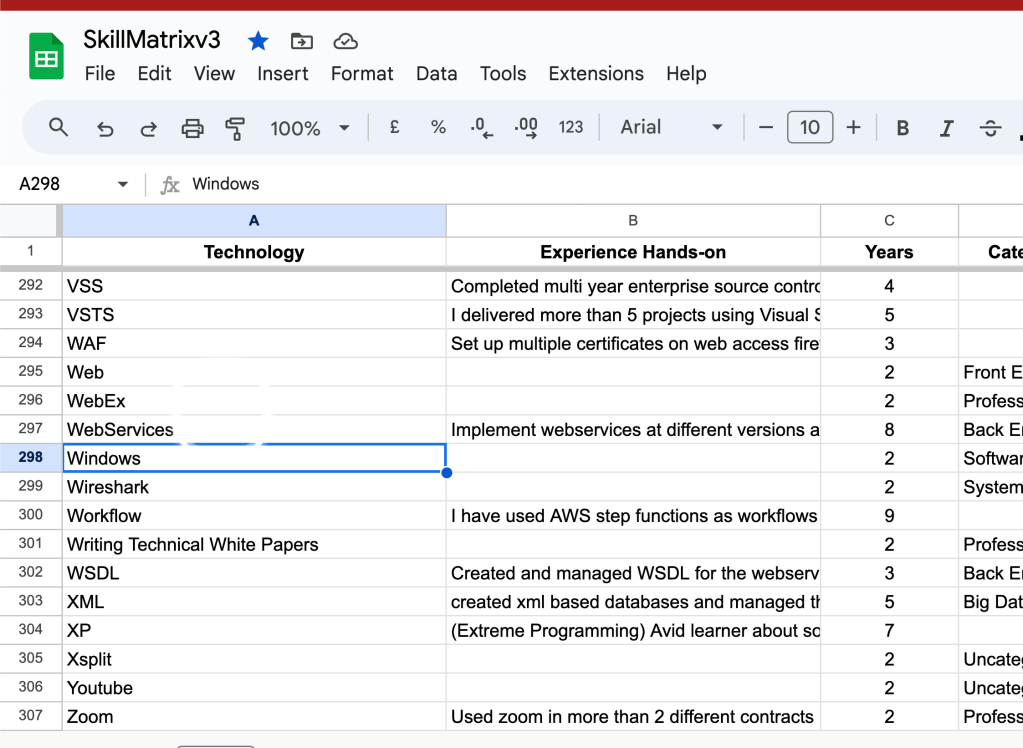Open the Edit menu
This screenshot has height=748, width=1023.
[155, 74]
